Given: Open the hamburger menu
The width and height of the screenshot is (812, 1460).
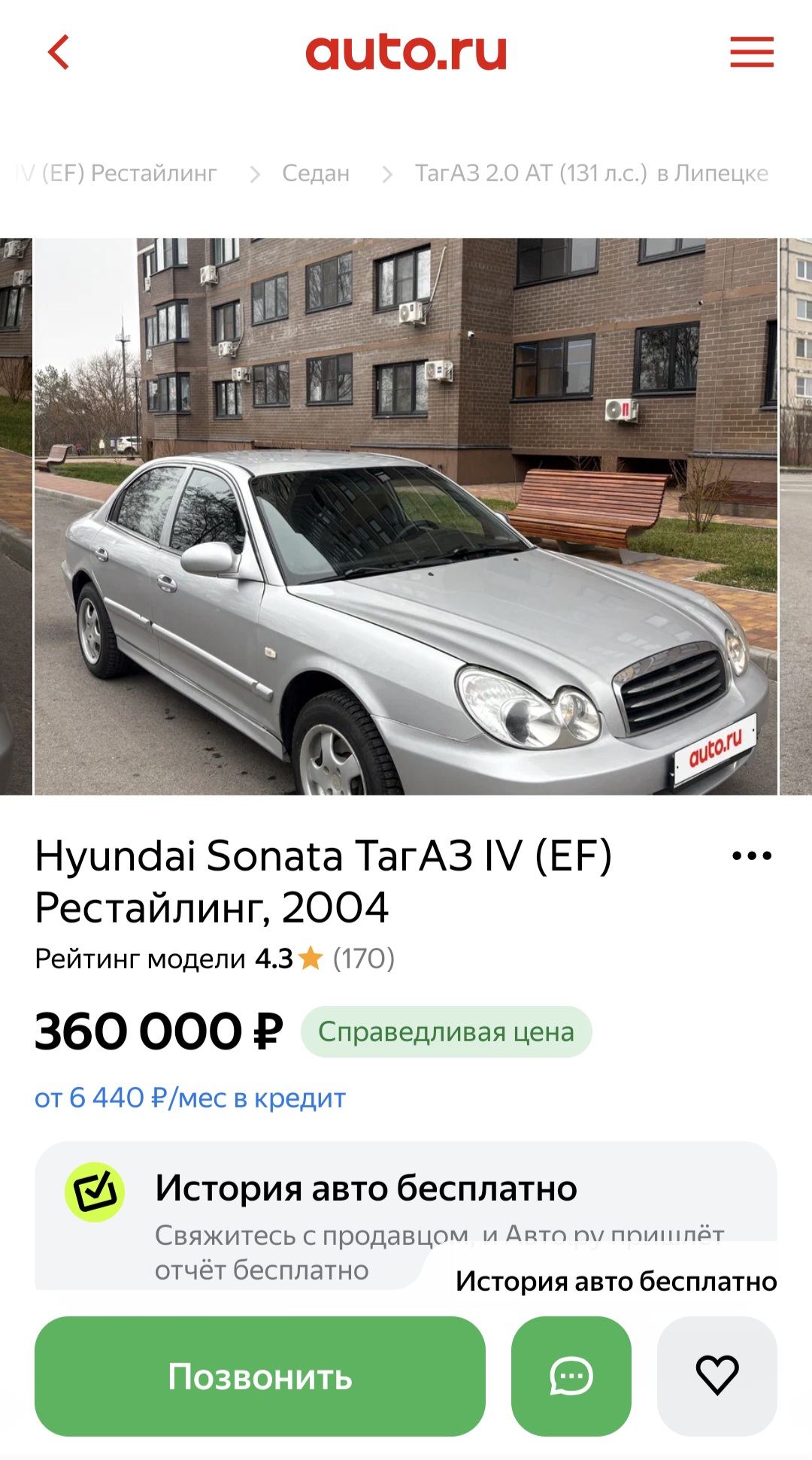Looking at the screenshot, I should pos(752,52).
